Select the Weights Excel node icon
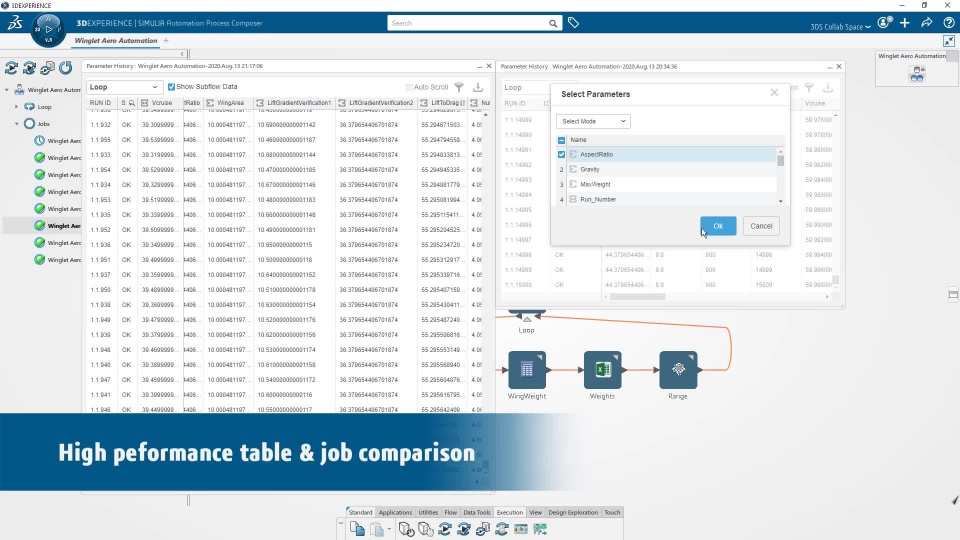 point(602,369)
